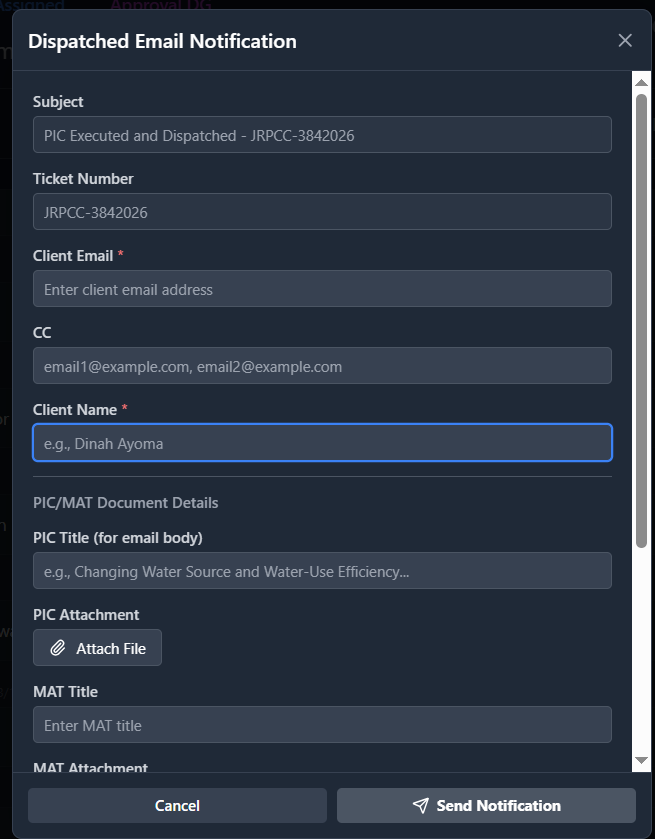Screen dimensions: 655x839
Task: Focus the CC email addresses field
Action: (x=322, y=366)
